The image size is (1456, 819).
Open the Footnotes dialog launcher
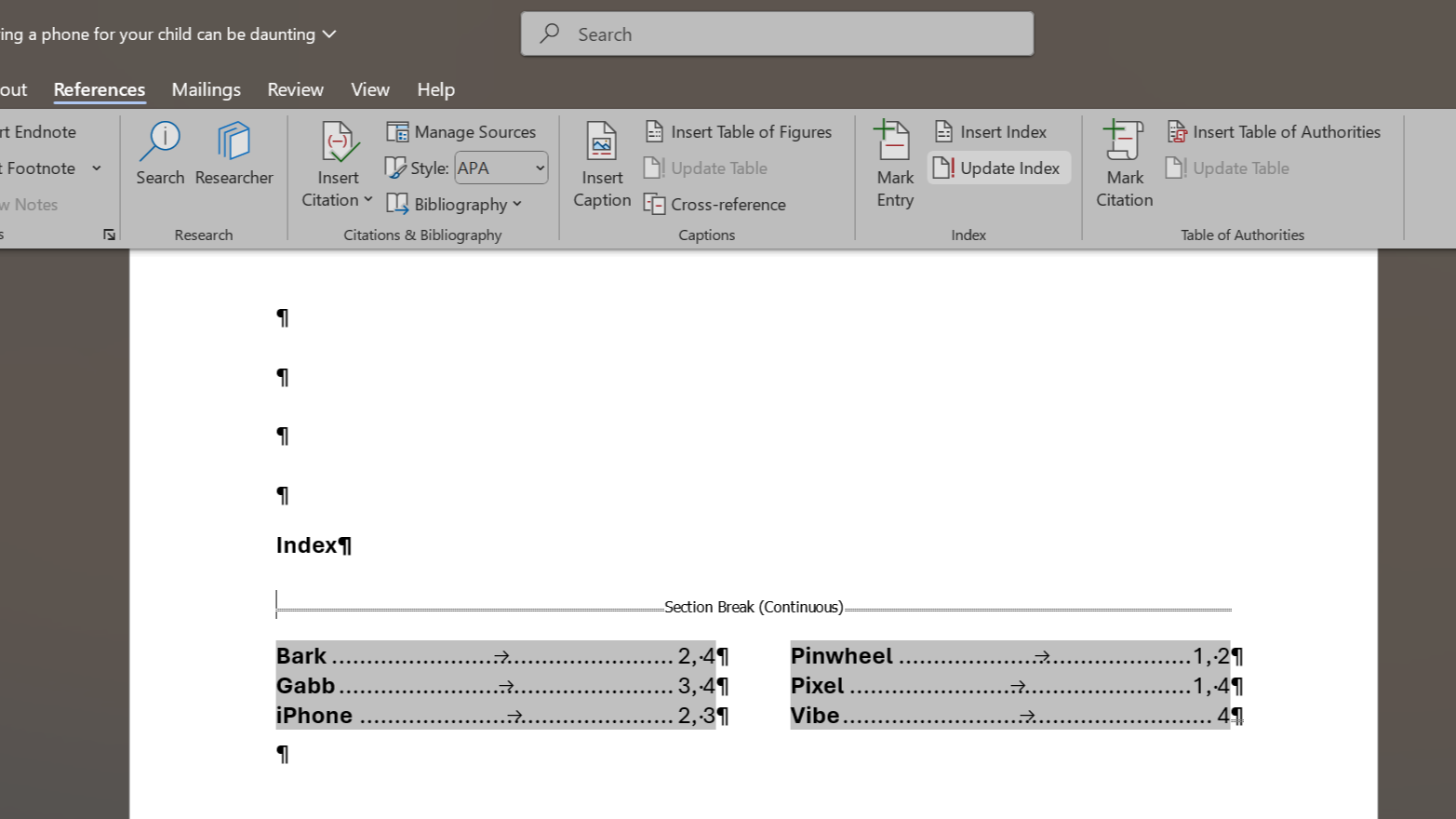coord(109,235)
